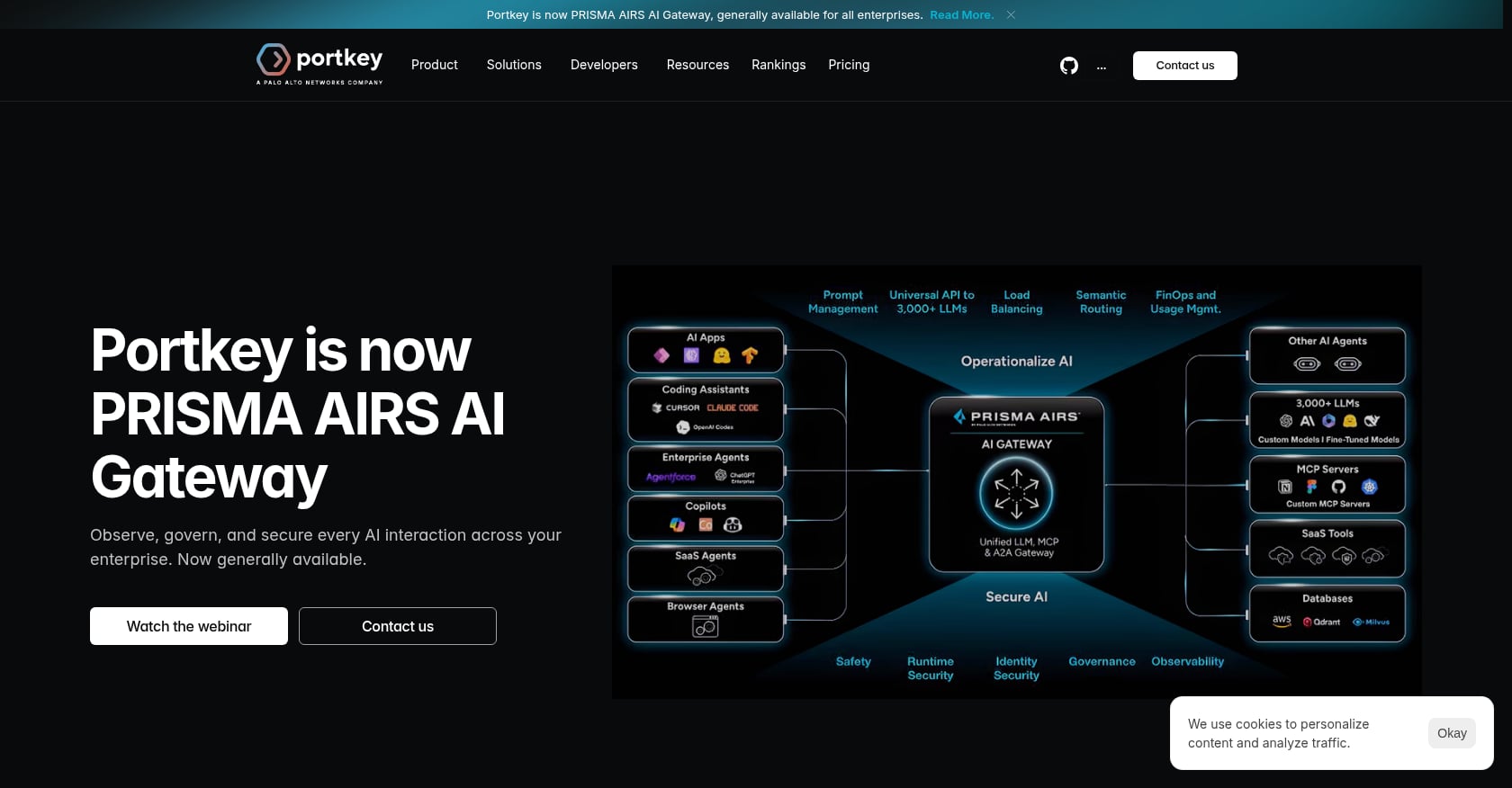Click the 'Semantic Routing' label
This screenshot has width=1512, height=788.
pos(1101,301)
